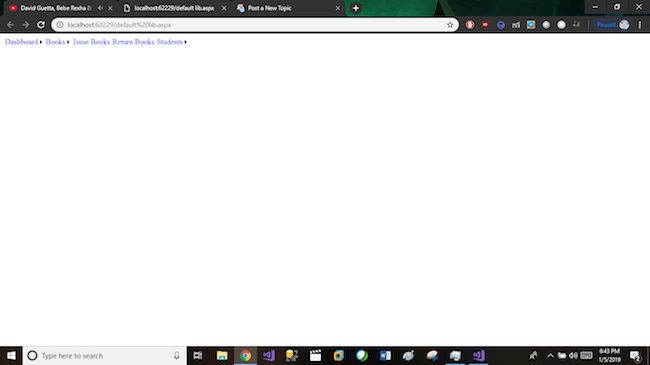Open File Explorer from the taskbar
Viewport: 650px width, 365px height.
[222, 356]
